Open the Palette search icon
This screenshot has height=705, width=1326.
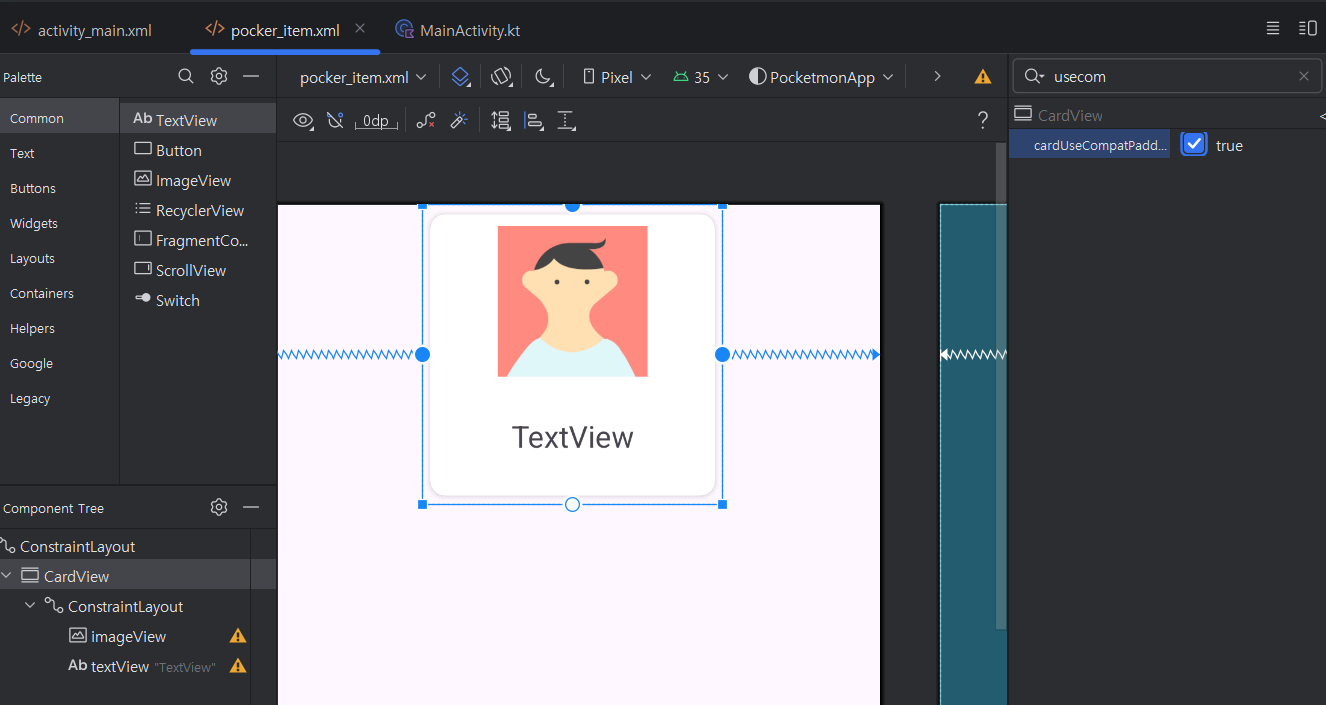click(x=186, y=76)
